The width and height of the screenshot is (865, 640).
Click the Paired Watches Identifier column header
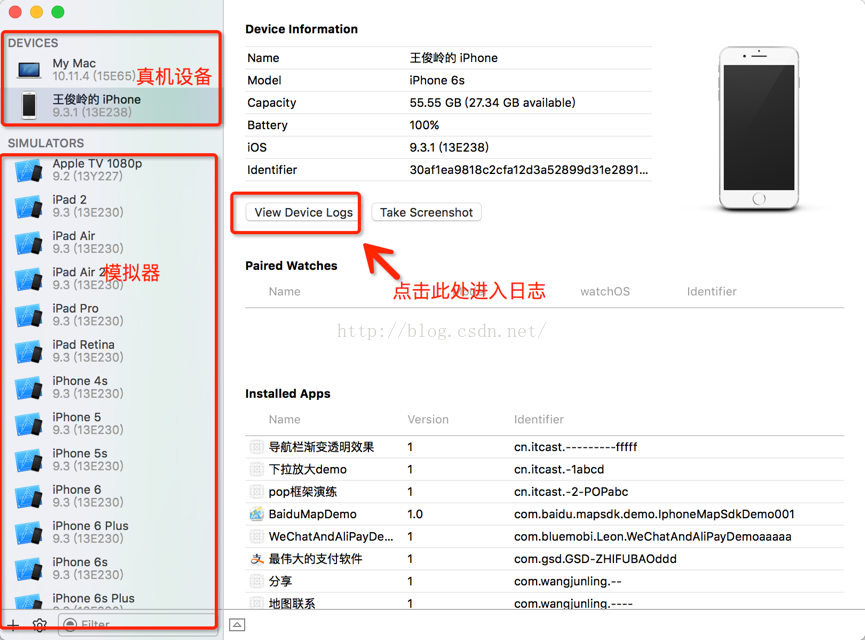coord(712,291)
